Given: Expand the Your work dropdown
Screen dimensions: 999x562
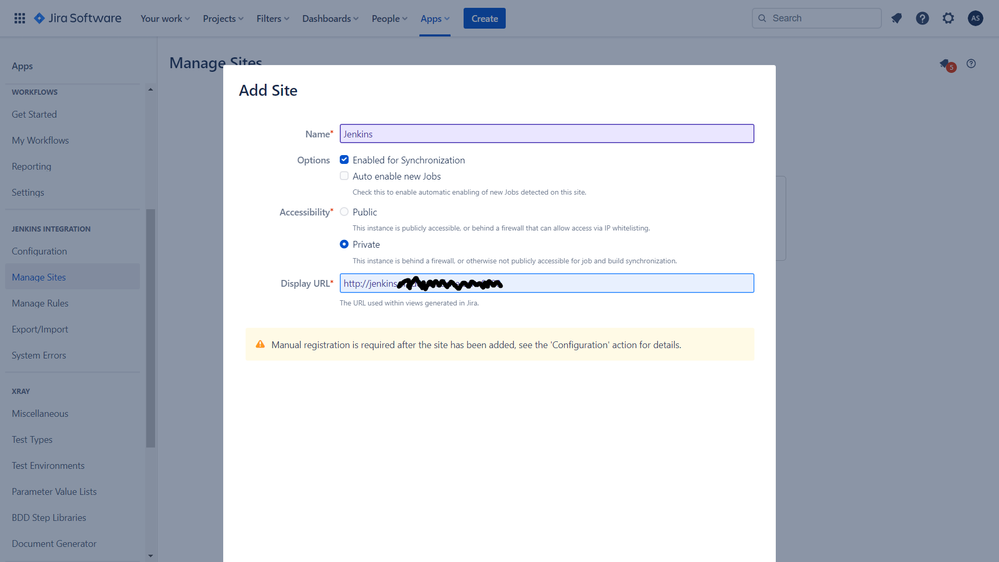Looking at the screenshot, I should pyautogui.click(x=165, y=18).
